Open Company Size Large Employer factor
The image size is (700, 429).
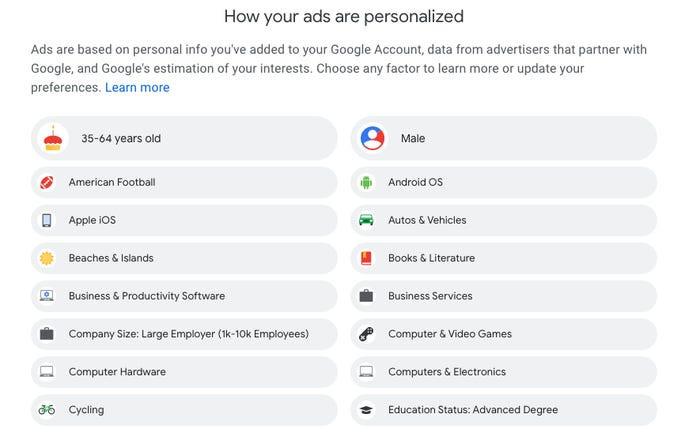[x=184, y=334]
